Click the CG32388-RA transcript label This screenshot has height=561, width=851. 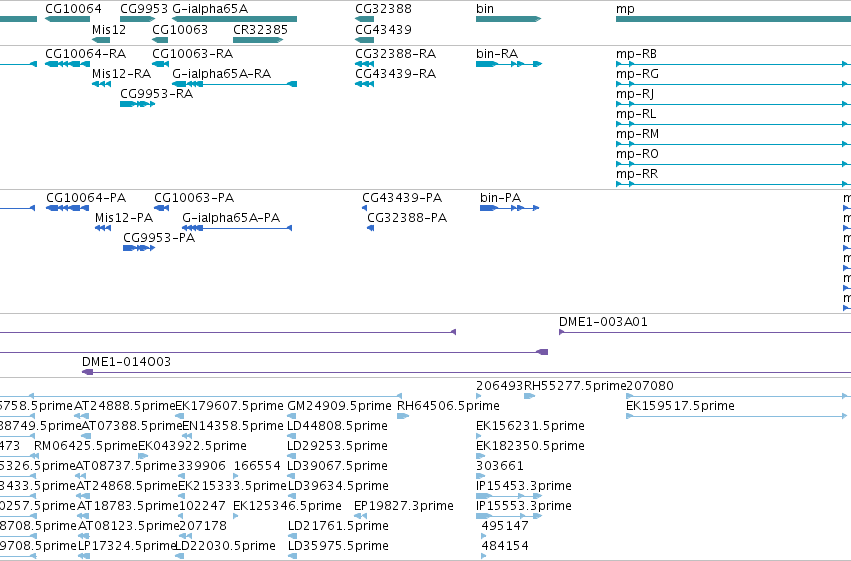pyautogui.click(x=396, y=54)
